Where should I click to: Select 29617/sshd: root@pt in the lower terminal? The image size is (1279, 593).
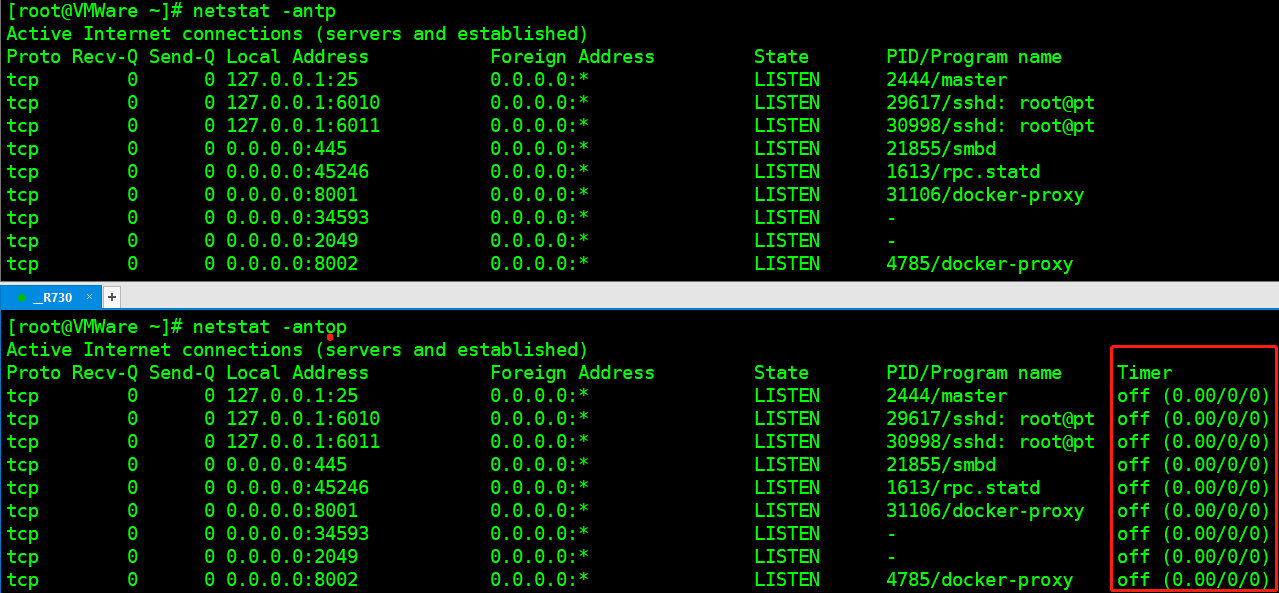[990, 419]
